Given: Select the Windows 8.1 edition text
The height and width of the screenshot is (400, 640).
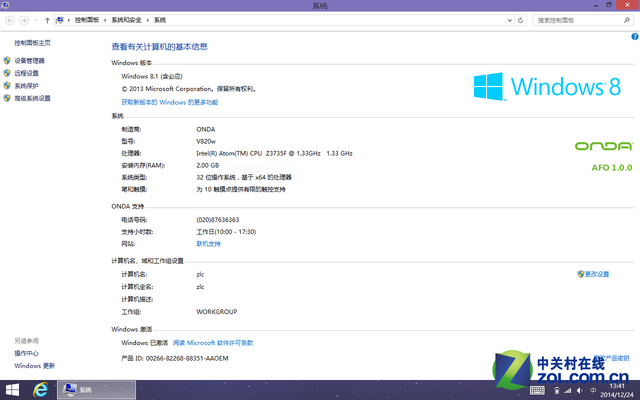Looking at the screenshot, I should coord(152,76).
